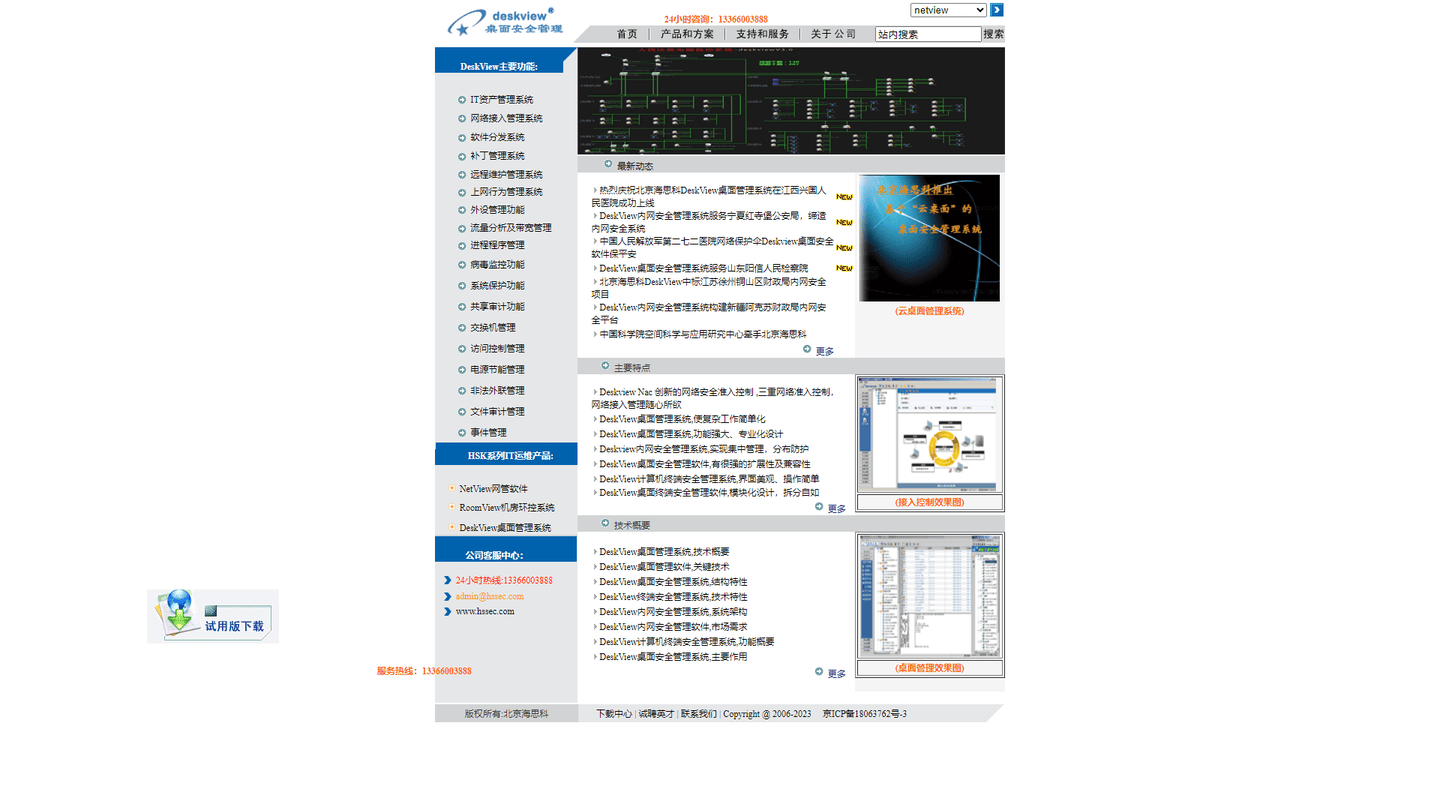
Task: Open 事件管理 link
Action: click(488, 433)
